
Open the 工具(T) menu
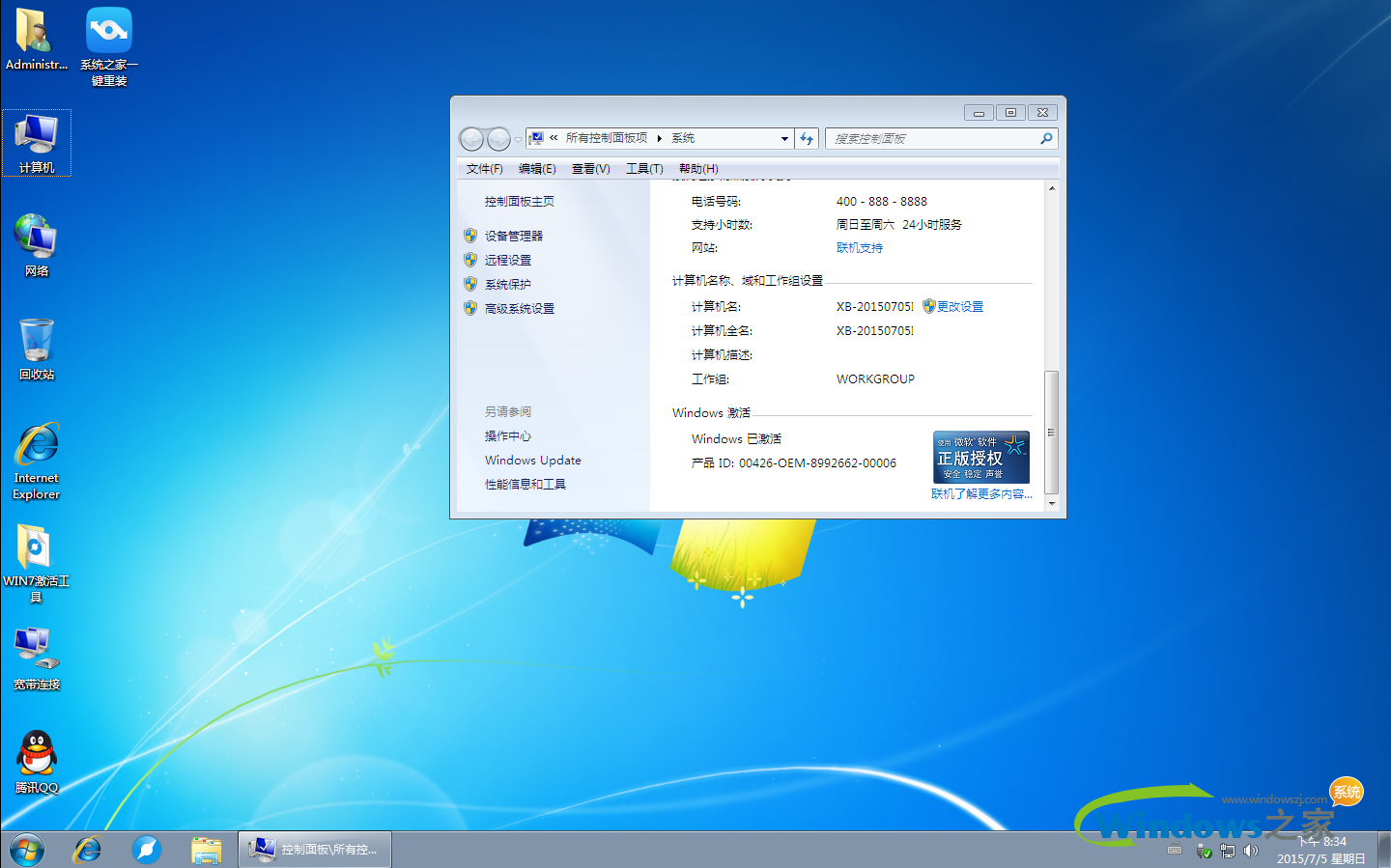coord(643,168)
